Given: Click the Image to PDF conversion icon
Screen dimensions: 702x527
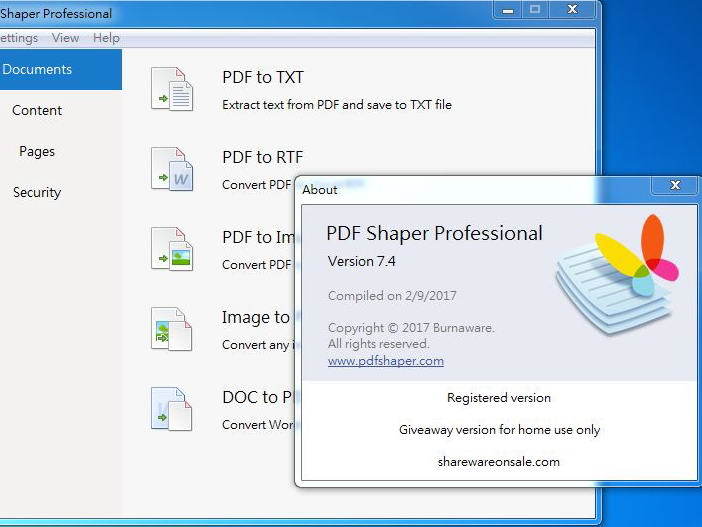Looking at the screenshot, I should [172, 329].
